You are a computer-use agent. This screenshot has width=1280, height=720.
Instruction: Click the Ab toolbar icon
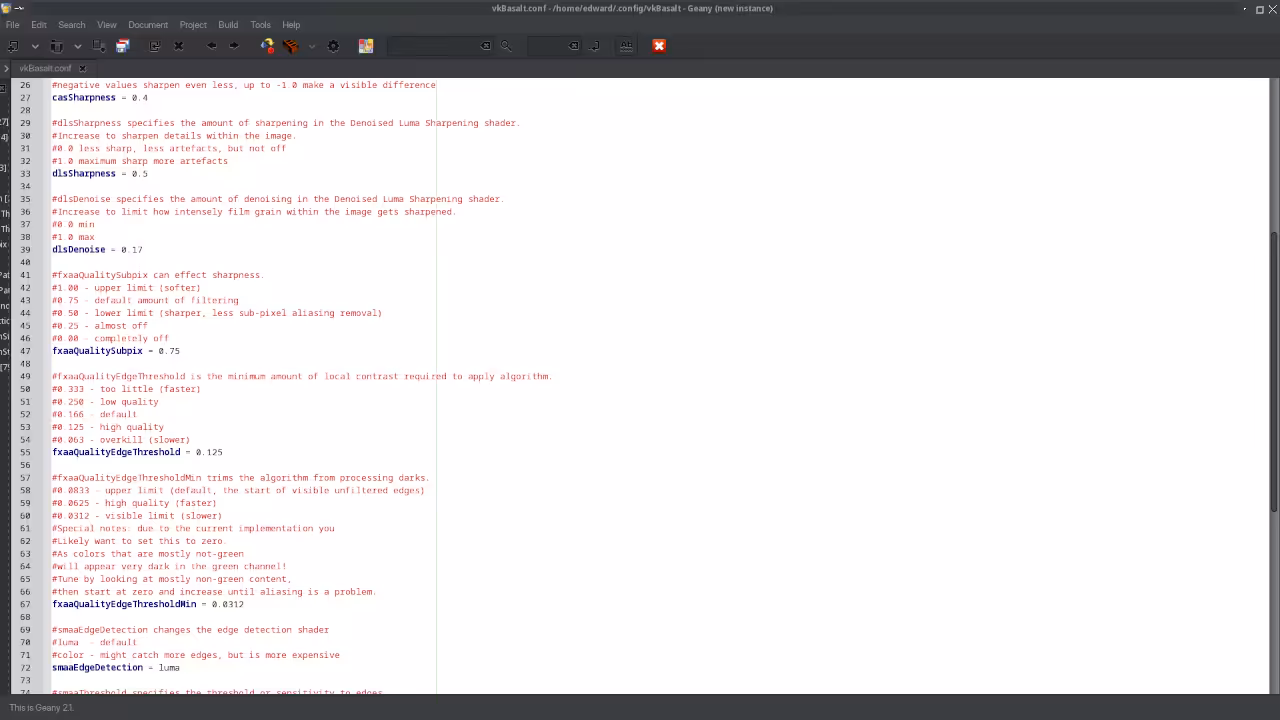[x=626, y=46]
